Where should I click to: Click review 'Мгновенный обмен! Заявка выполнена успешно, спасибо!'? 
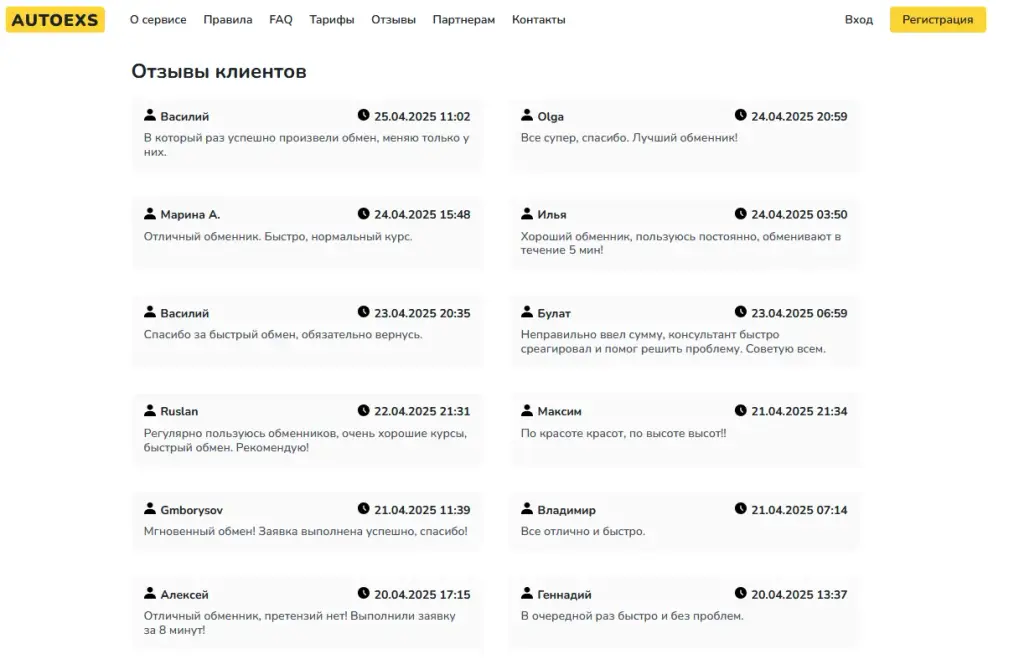306,532
